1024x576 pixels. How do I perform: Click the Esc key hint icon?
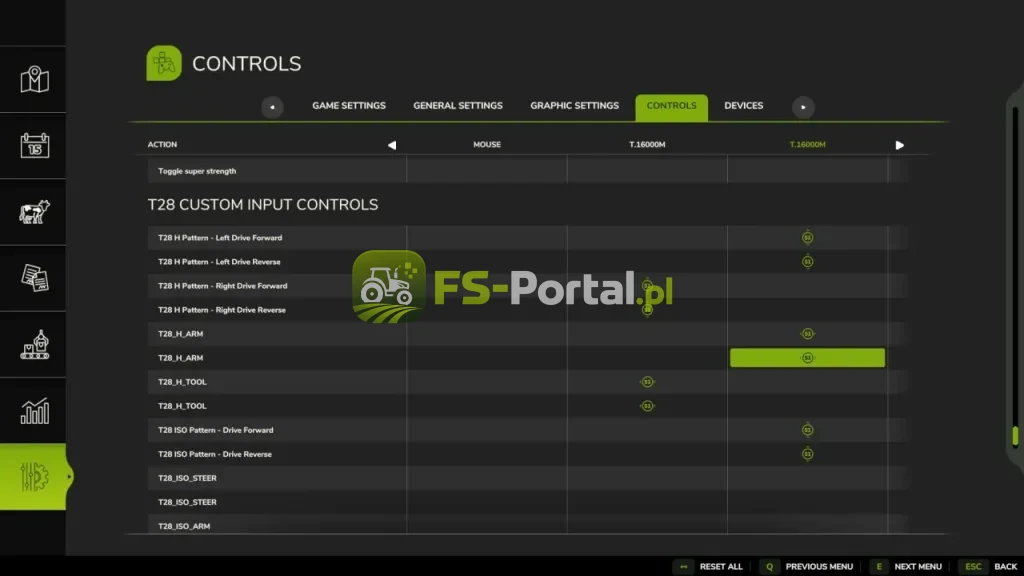coord(973,567)
